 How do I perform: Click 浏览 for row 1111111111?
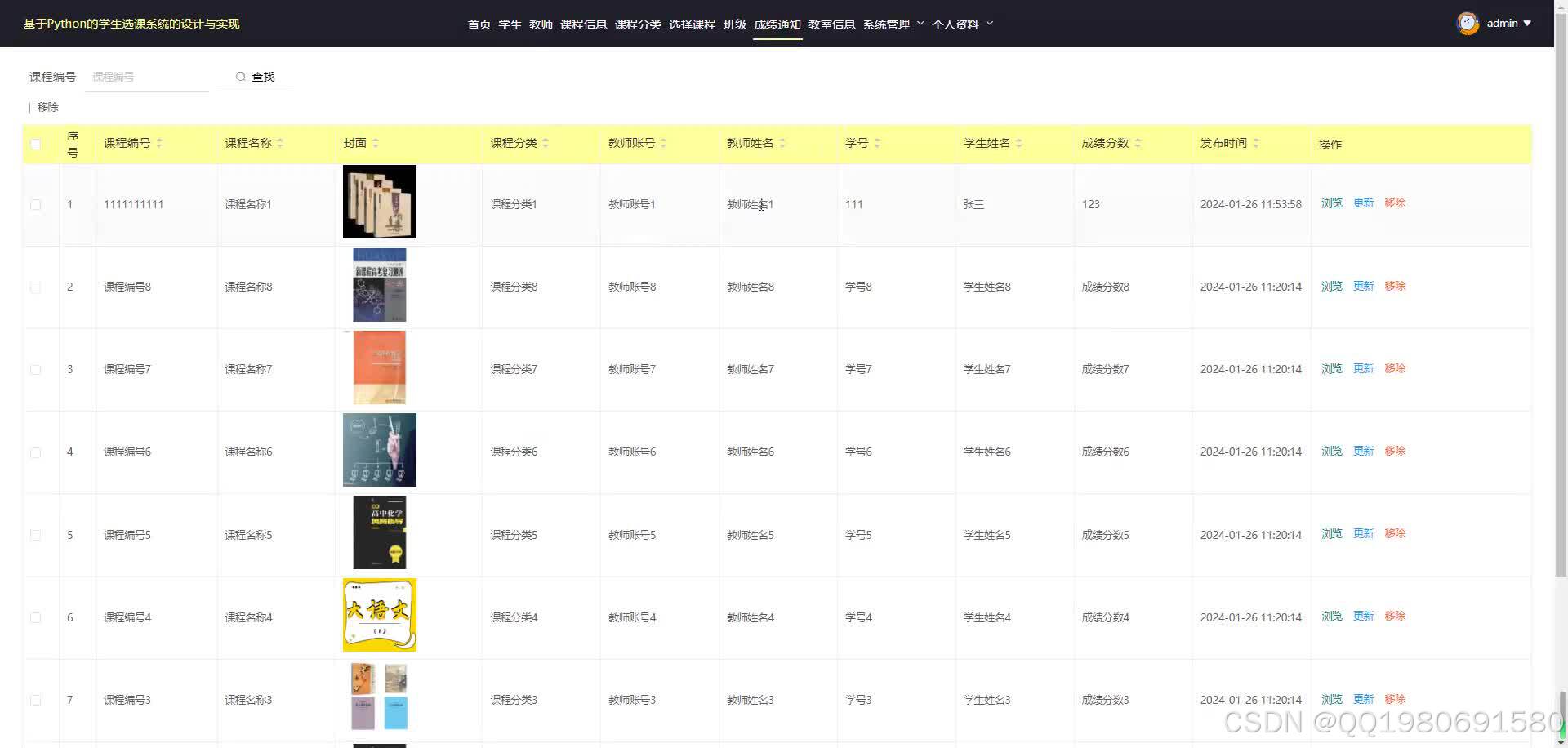[x=1332, y=203]
